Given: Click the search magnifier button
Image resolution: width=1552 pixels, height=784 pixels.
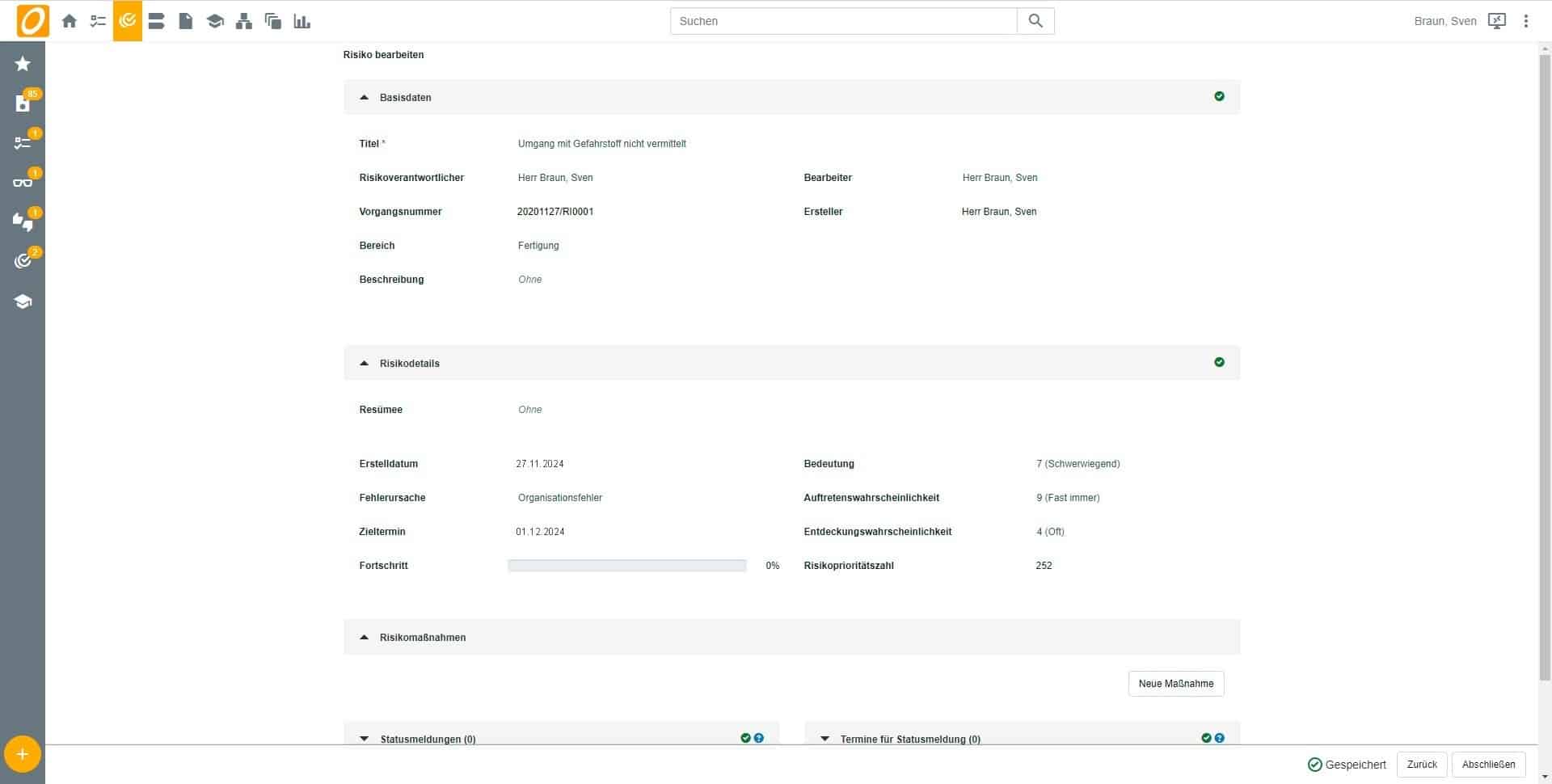Looking at the screenshot, I should pos(1035,21).
